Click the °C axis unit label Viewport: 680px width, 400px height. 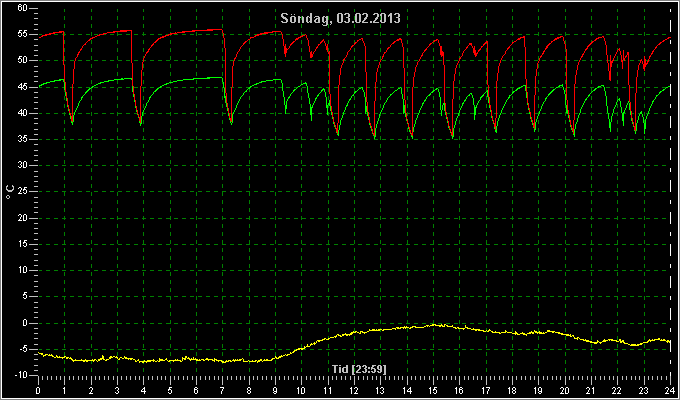(x=10, y=192)
